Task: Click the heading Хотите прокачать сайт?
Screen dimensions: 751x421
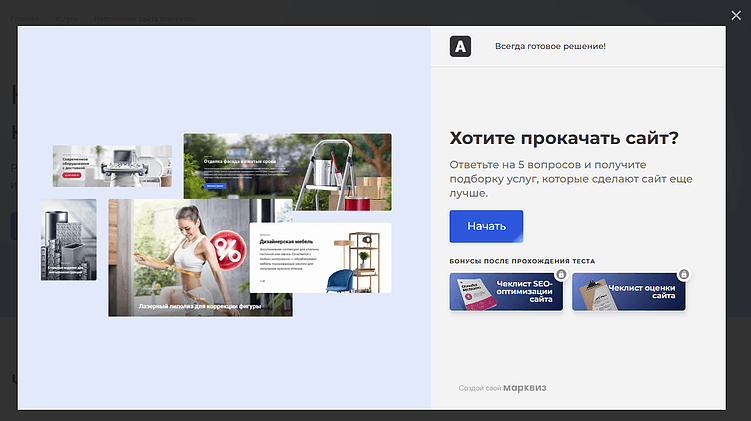Action: coord(564,138)
